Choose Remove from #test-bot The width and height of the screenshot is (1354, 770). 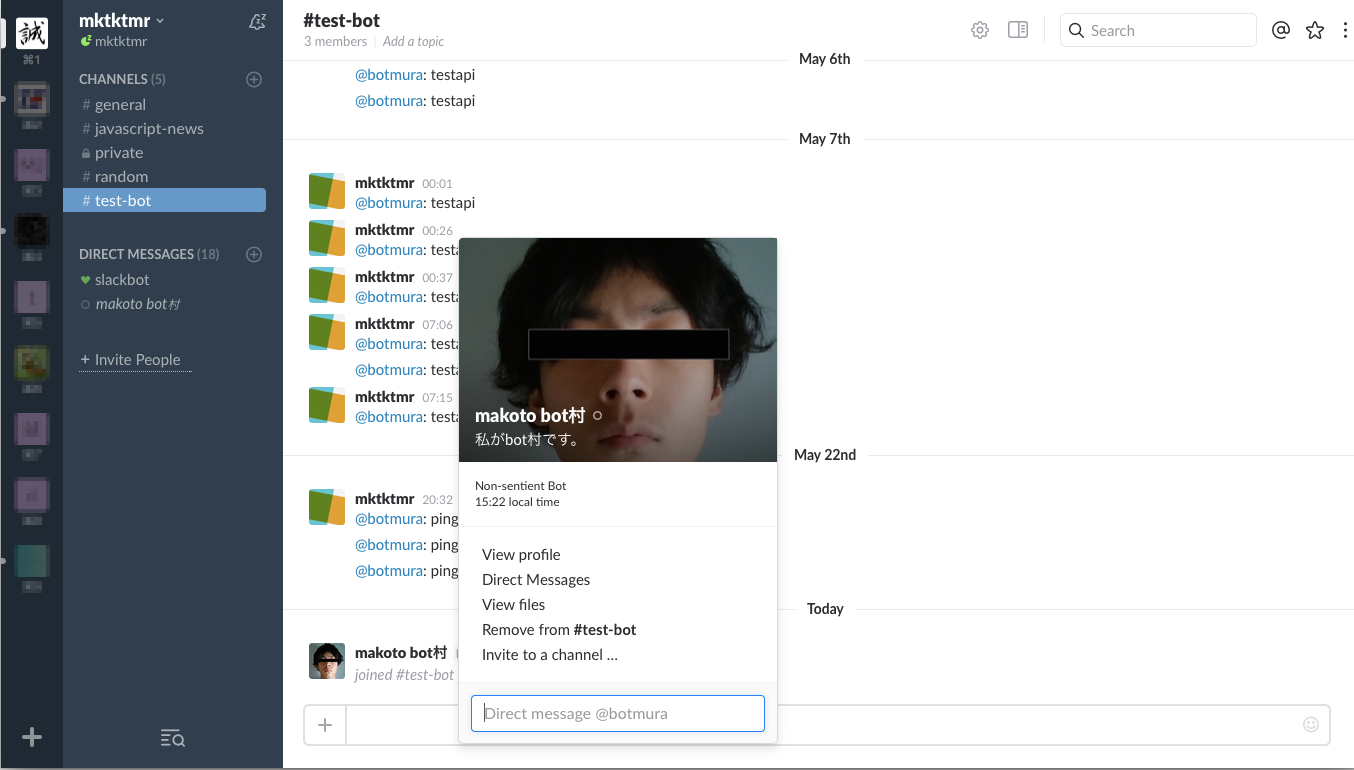(559, 629)
